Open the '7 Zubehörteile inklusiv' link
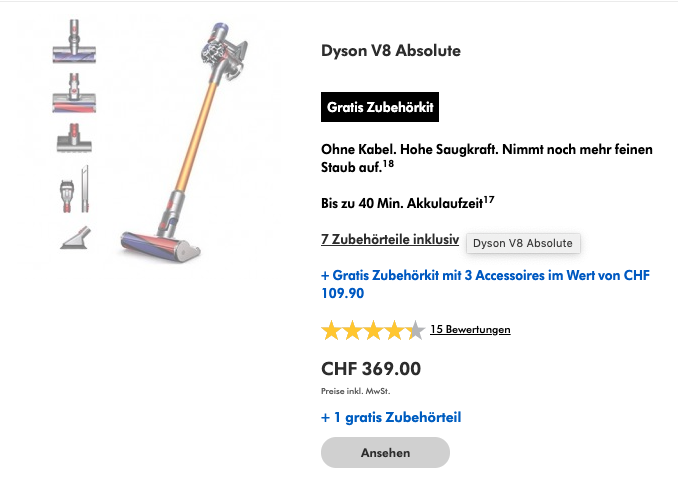This screenshot has height=490, width=678. [x=389, y=240]
